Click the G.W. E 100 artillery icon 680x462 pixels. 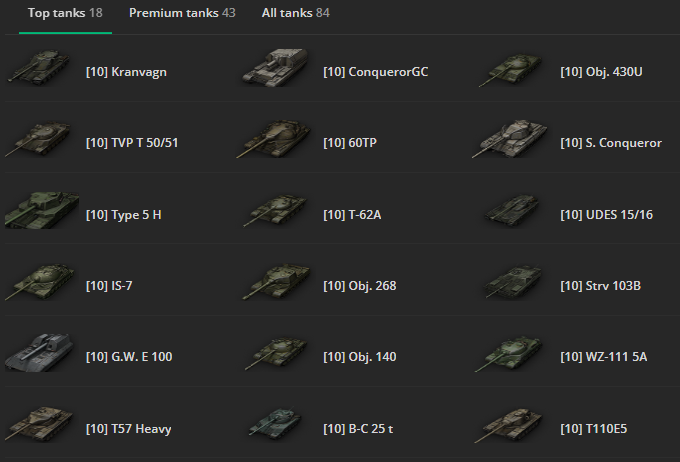pyautogui.click(x=39, y=352)
